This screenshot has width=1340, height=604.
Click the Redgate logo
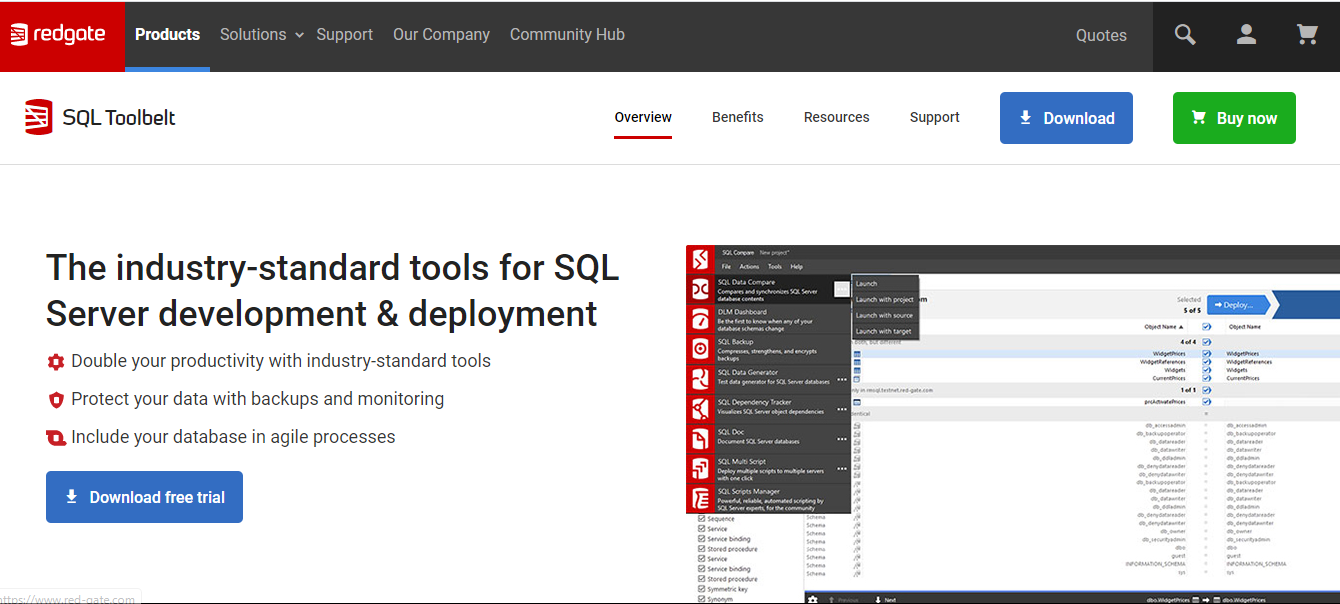point(58,35)
